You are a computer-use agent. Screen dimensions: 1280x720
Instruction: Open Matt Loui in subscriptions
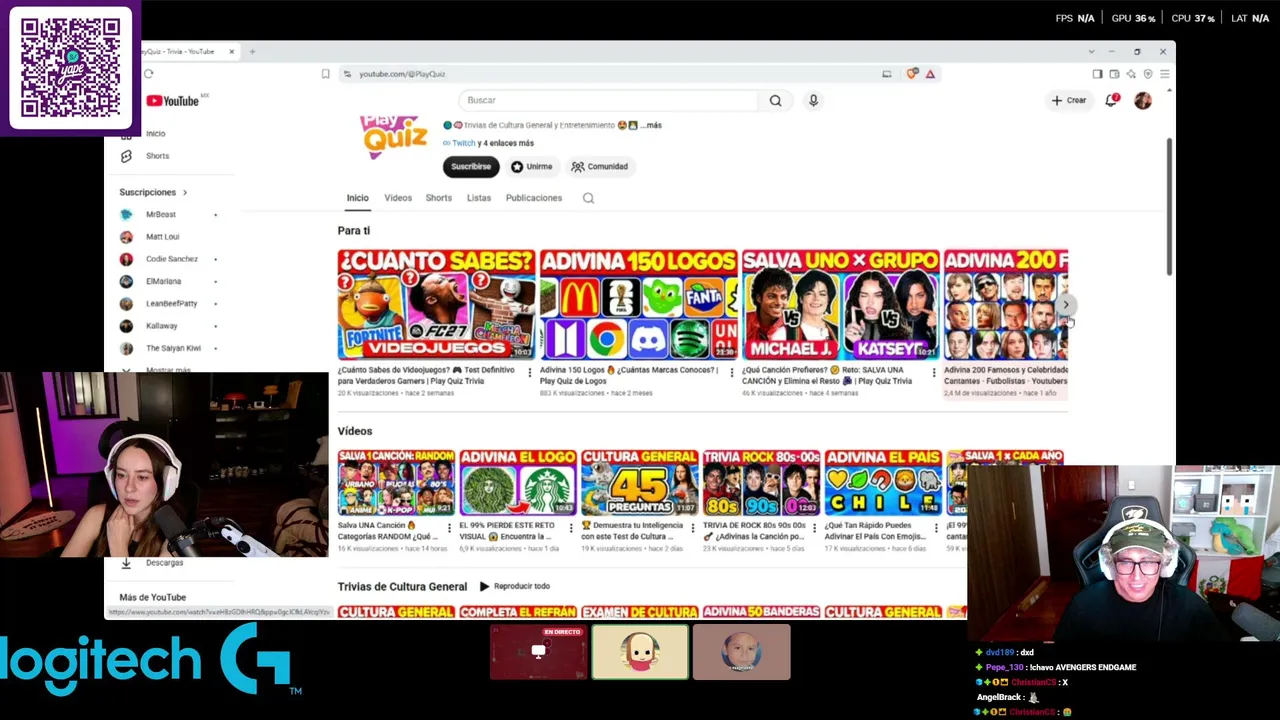point(162,237)
